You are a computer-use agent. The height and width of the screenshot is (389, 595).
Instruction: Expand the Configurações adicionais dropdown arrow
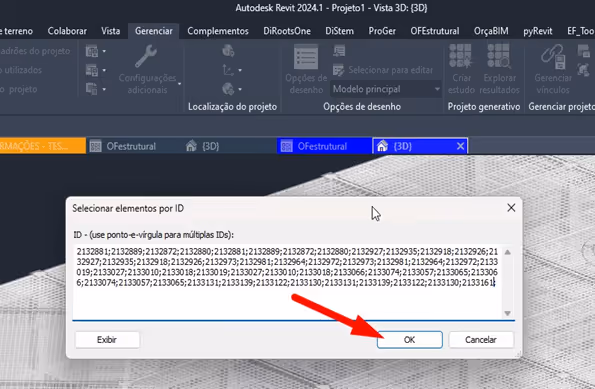pyautogui.click(x=179, y=84)
